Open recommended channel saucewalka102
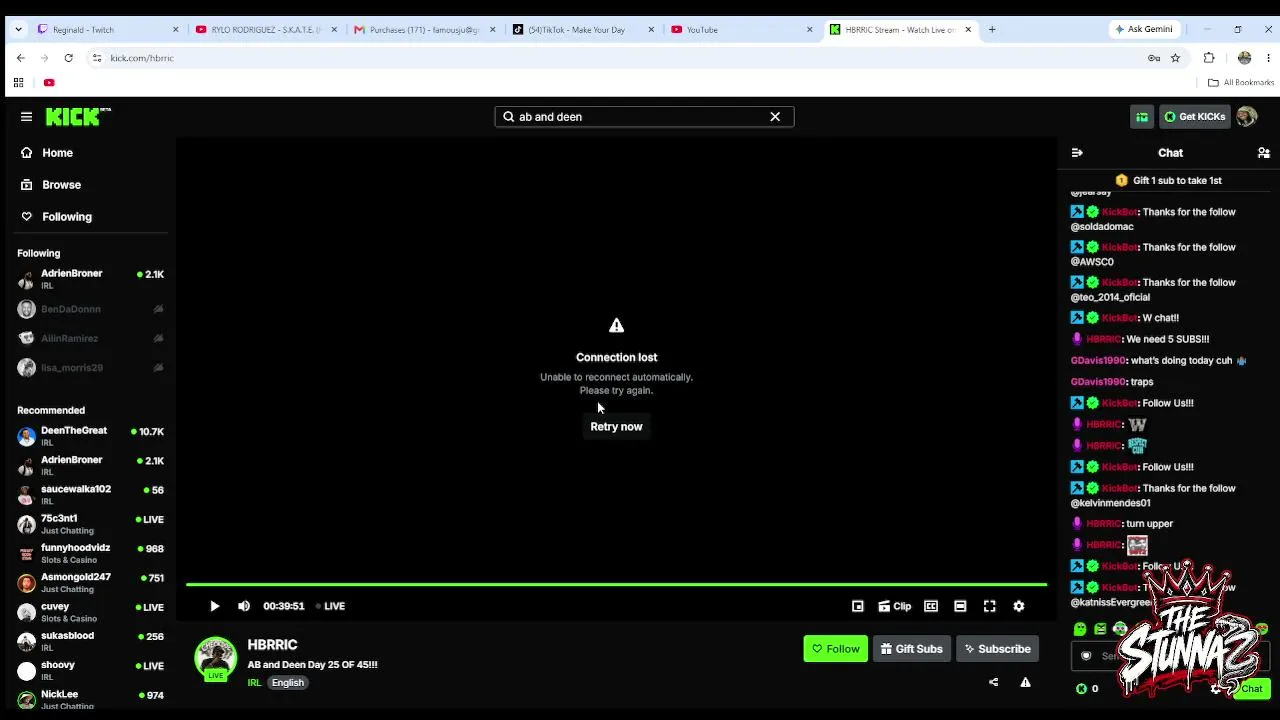The width and height of the screenshot is (1280, 720). [x=90, y=494]
